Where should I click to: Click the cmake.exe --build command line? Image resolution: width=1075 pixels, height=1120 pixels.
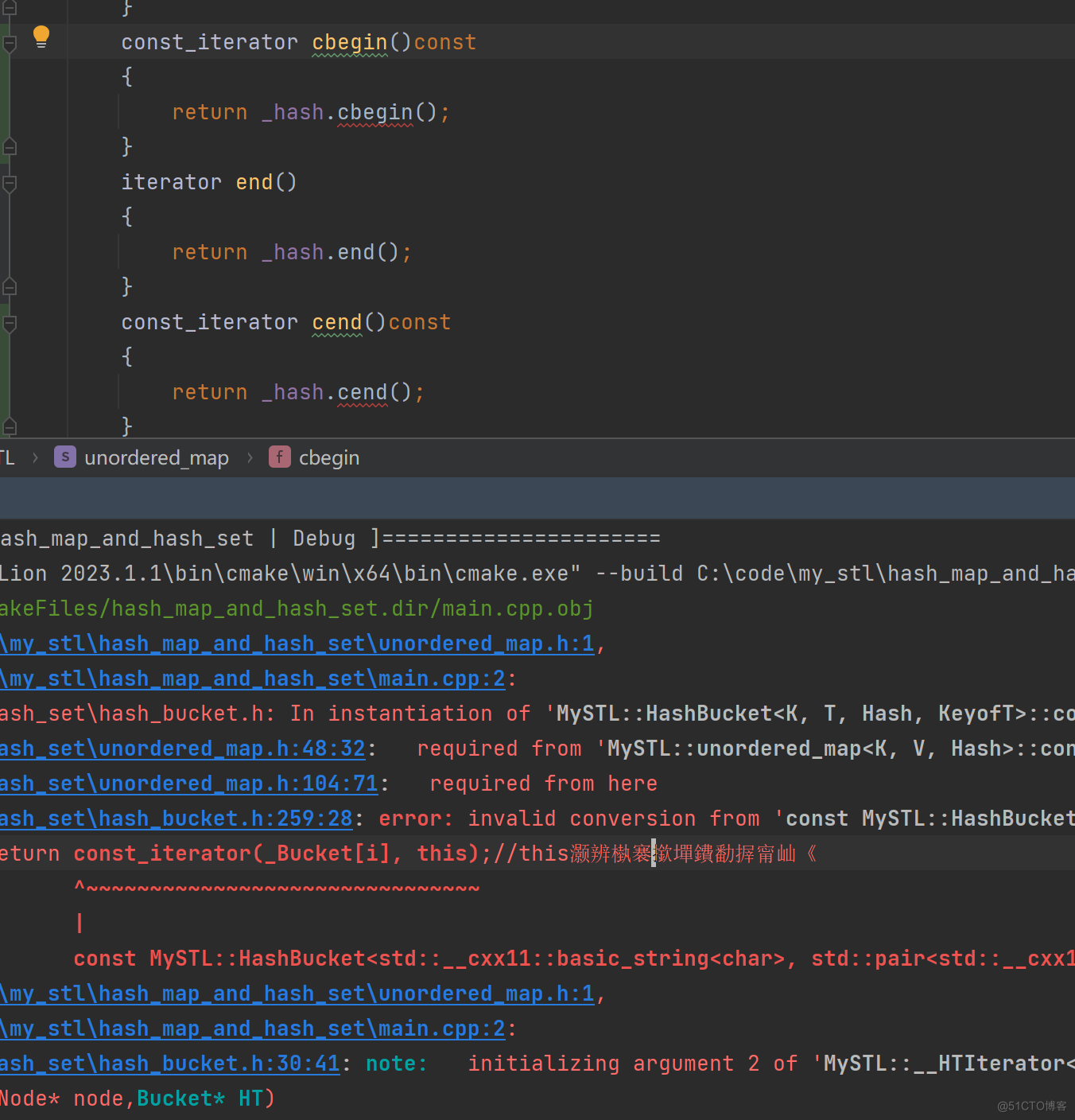point(537,574)
